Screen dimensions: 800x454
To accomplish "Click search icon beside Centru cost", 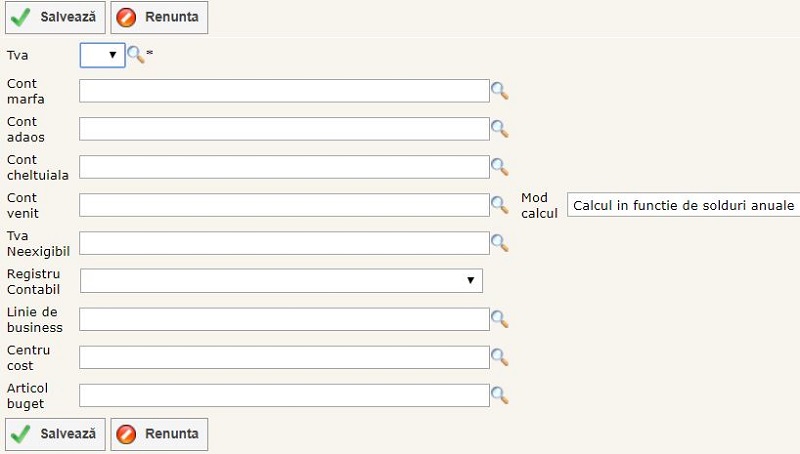I will (499, 357).
